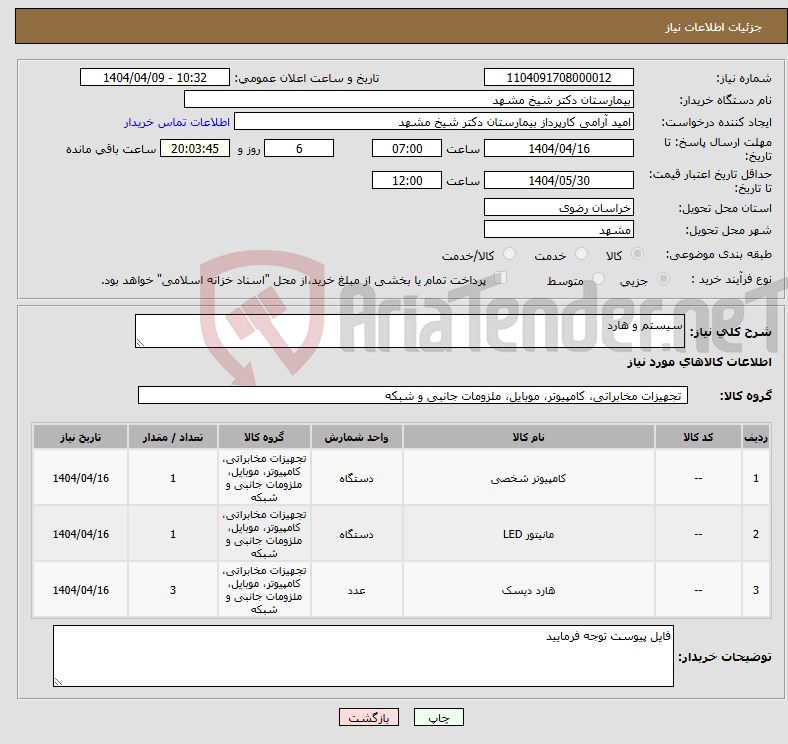This screenshot has height=744, width=788.
Task: Click the واحد شمارش column header
Action: coord(356,437)
